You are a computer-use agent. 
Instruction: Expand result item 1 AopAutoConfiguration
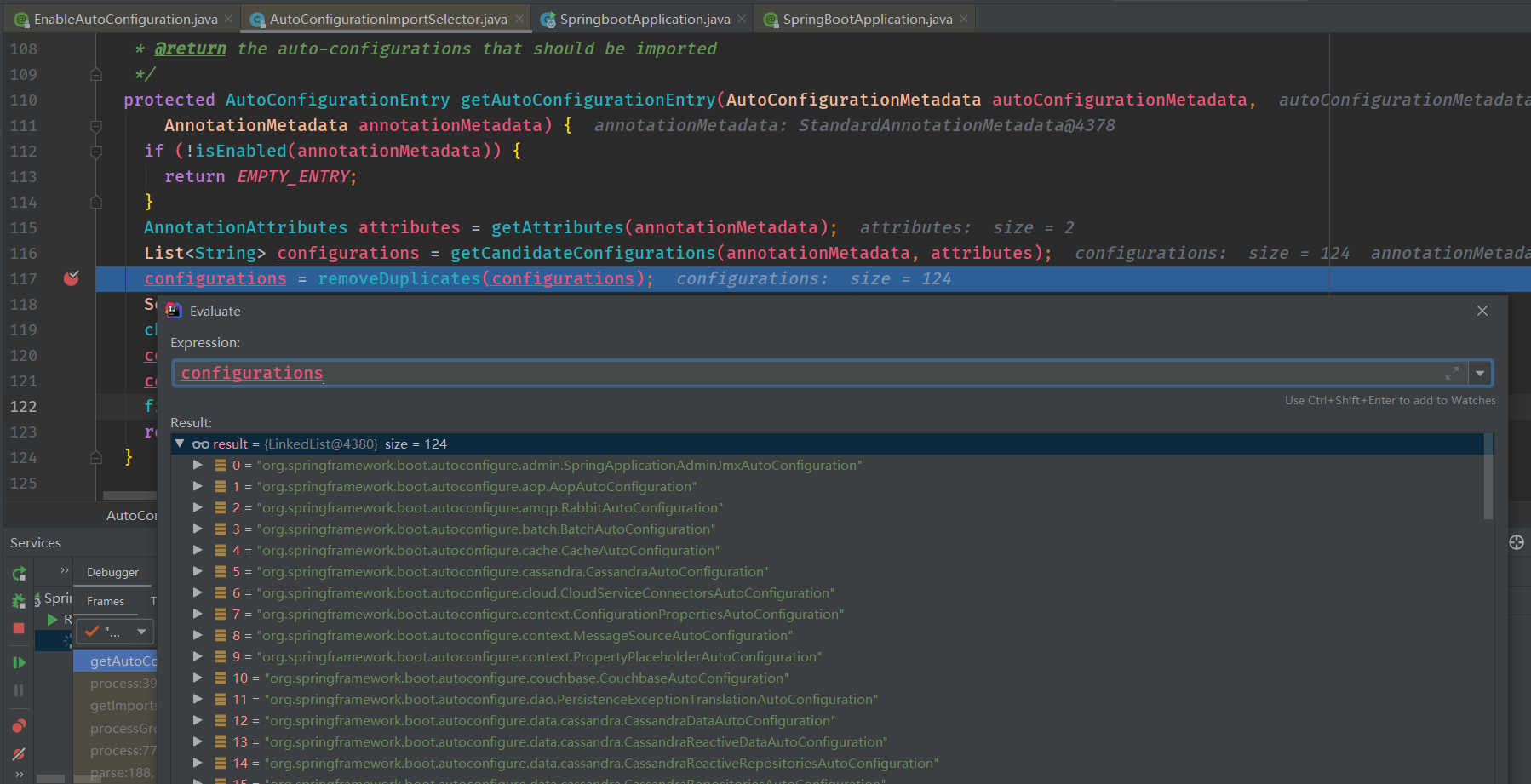point(198,486)
